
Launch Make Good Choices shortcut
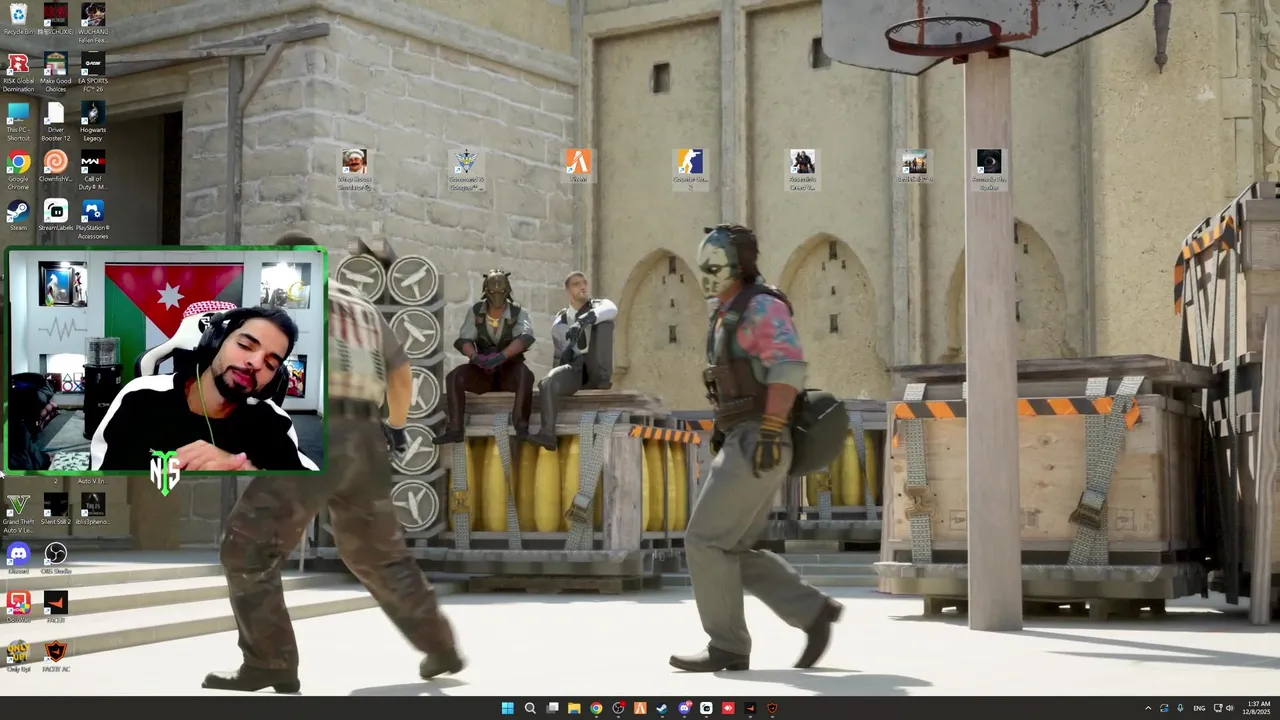55,72
